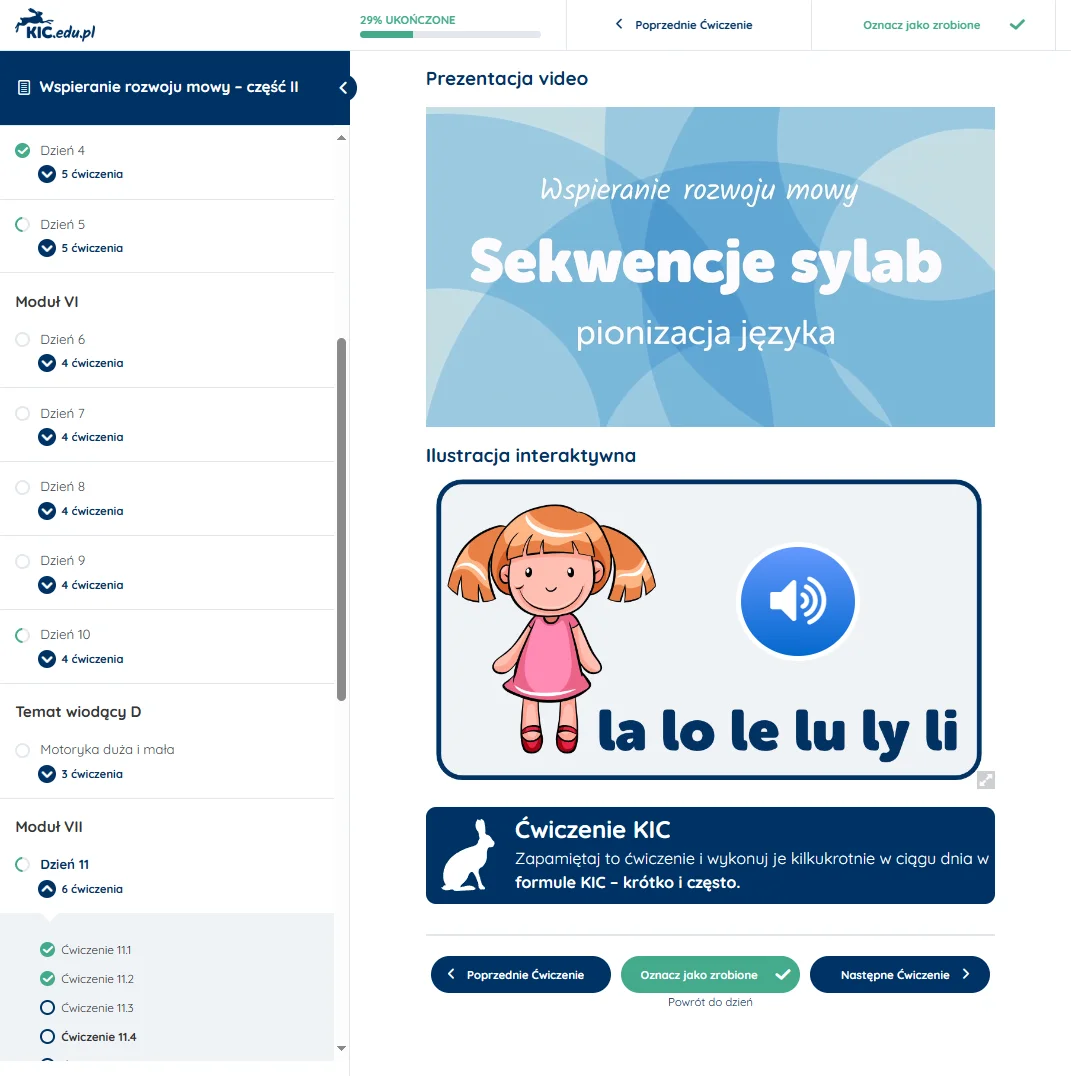This screenshot has height=1076, width=1071.
Task: Open Ćwiczenie 11.4 in the sidebar
Action: pyautogui.click(x=98, y=1037)
